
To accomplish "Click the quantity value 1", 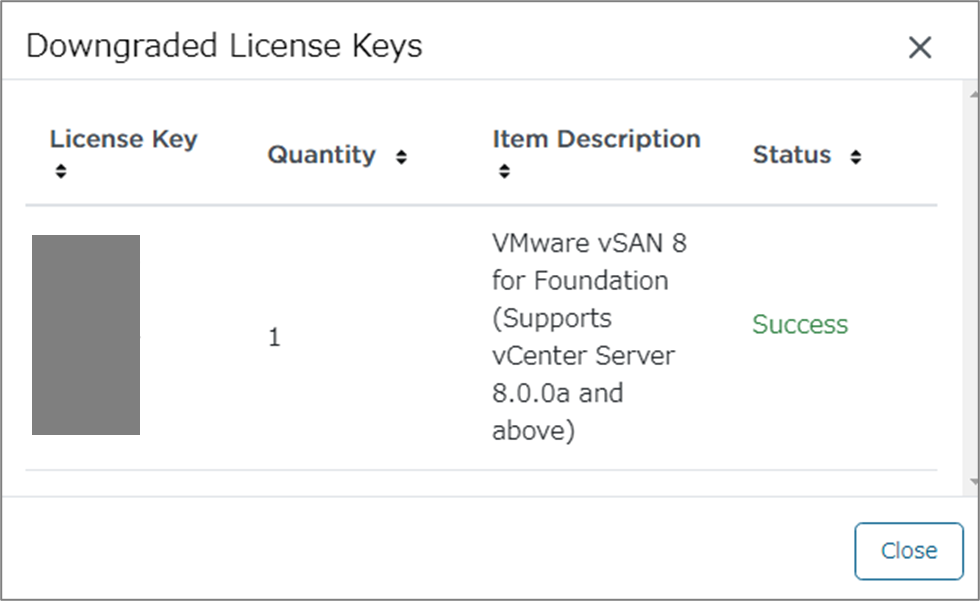I will (x=274, y=338).
